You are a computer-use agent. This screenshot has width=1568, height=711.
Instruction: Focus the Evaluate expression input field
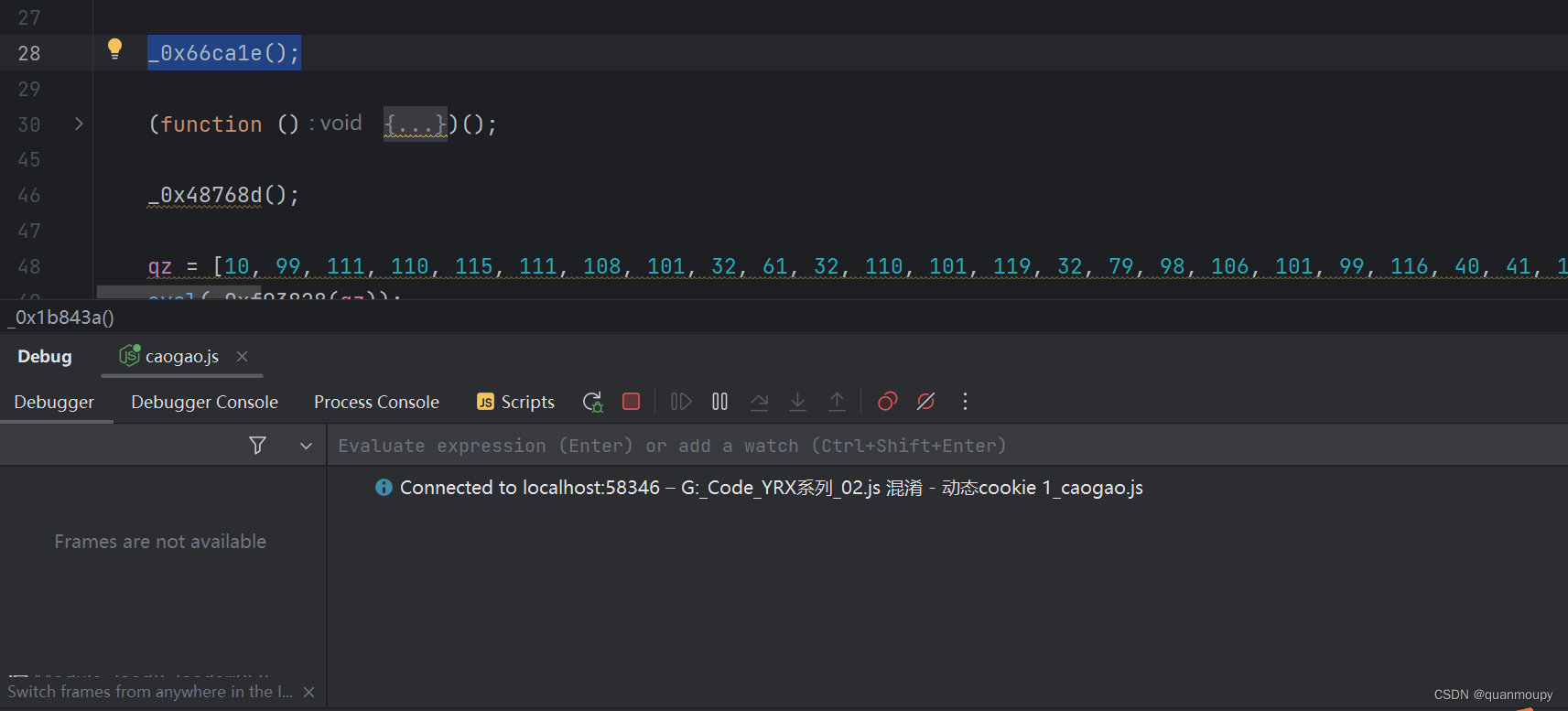pos(947,446)
